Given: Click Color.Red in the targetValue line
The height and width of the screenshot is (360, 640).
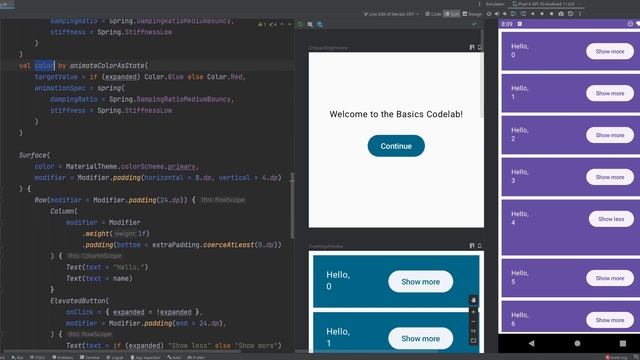Looking at the screenshot, I should pos(225,77).
